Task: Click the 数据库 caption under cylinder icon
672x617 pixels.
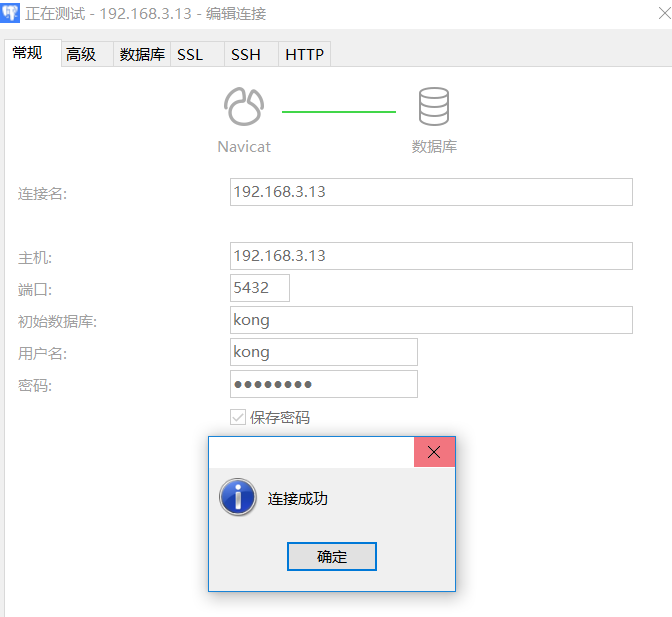Action: [x=434, y=147]
